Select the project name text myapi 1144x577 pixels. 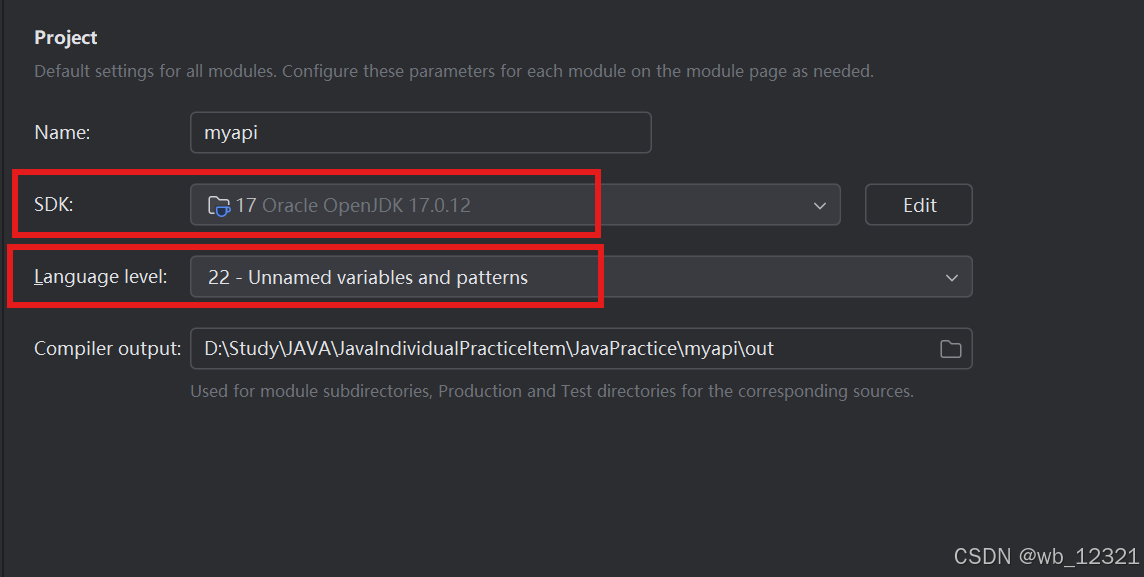pos(231,132)
